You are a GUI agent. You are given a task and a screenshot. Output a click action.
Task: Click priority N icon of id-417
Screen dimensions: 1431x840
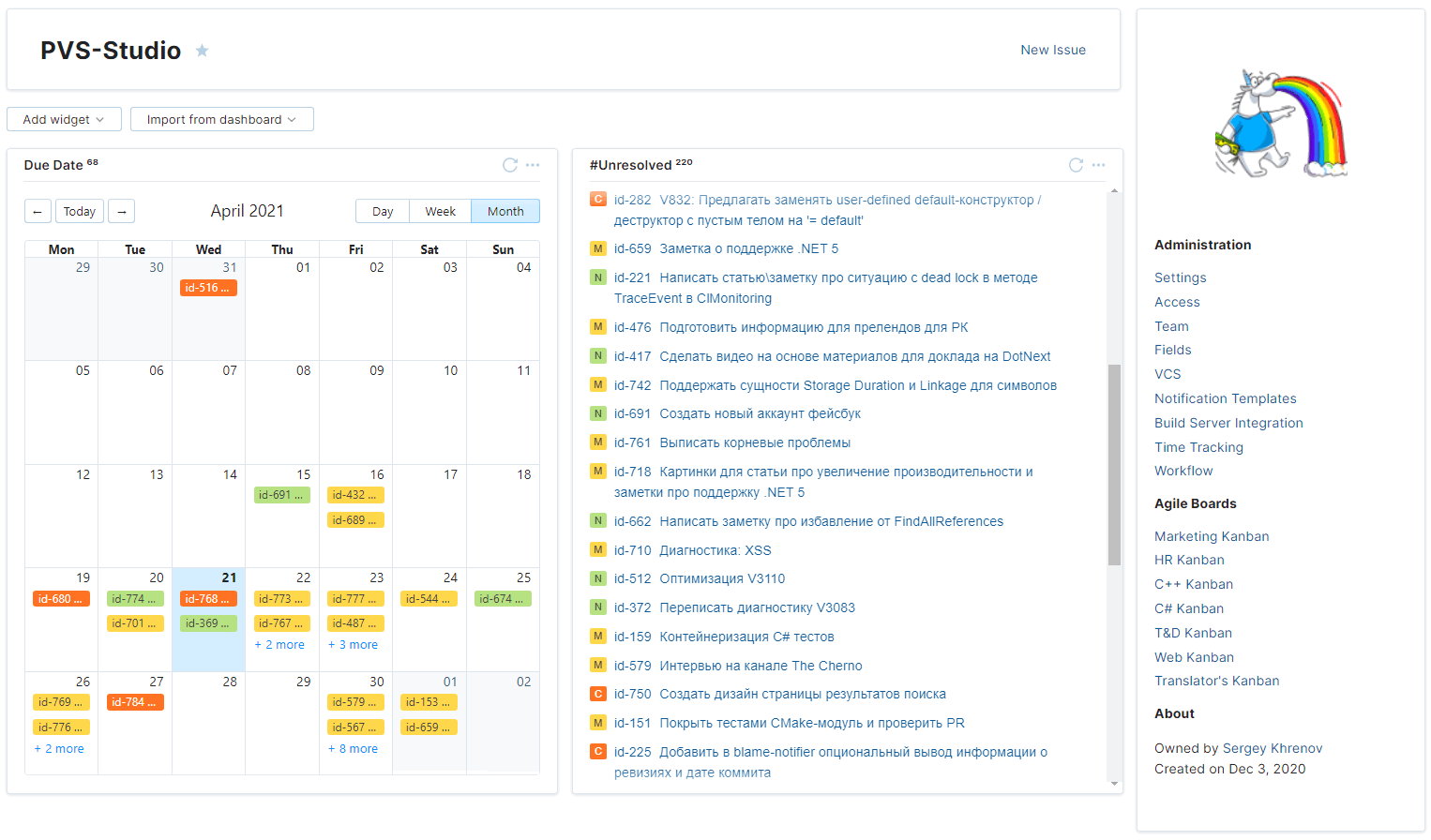[597, 356]
